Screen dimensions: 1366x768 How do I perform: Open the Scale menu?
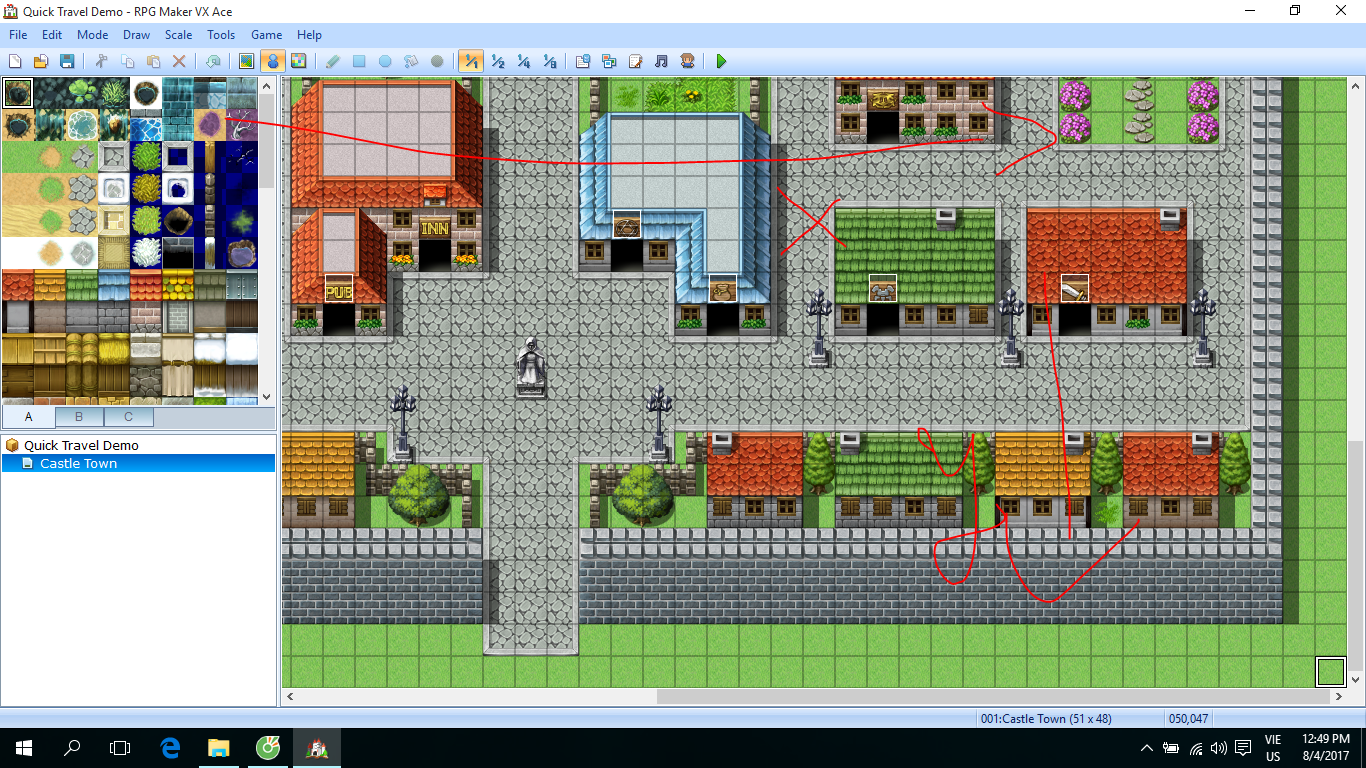click(179, 35)
